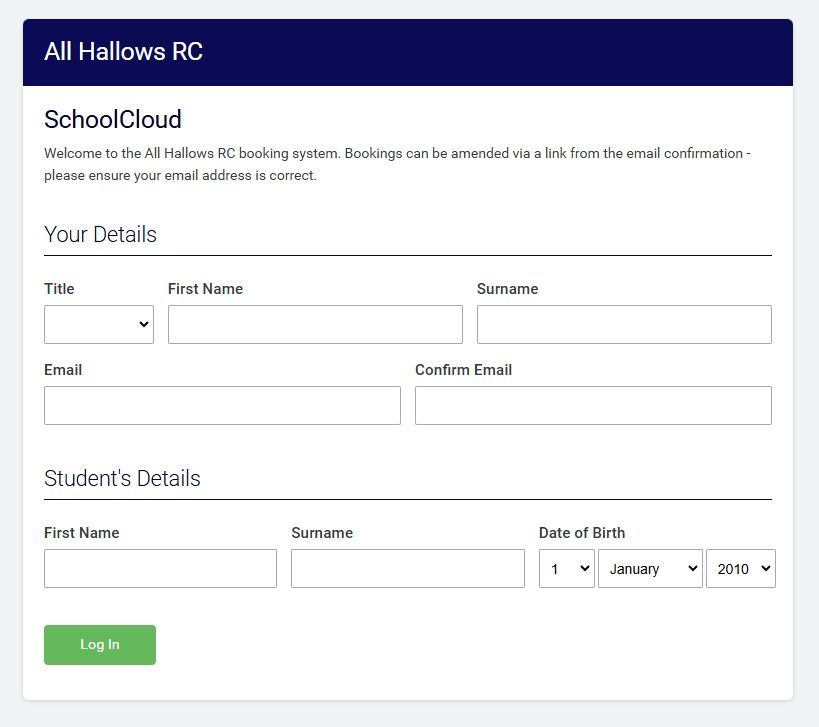The image size is (819, 727).
Task: Open the birth day dropdown showing 1
Action: pyautogui.click(x=567, y=568)
